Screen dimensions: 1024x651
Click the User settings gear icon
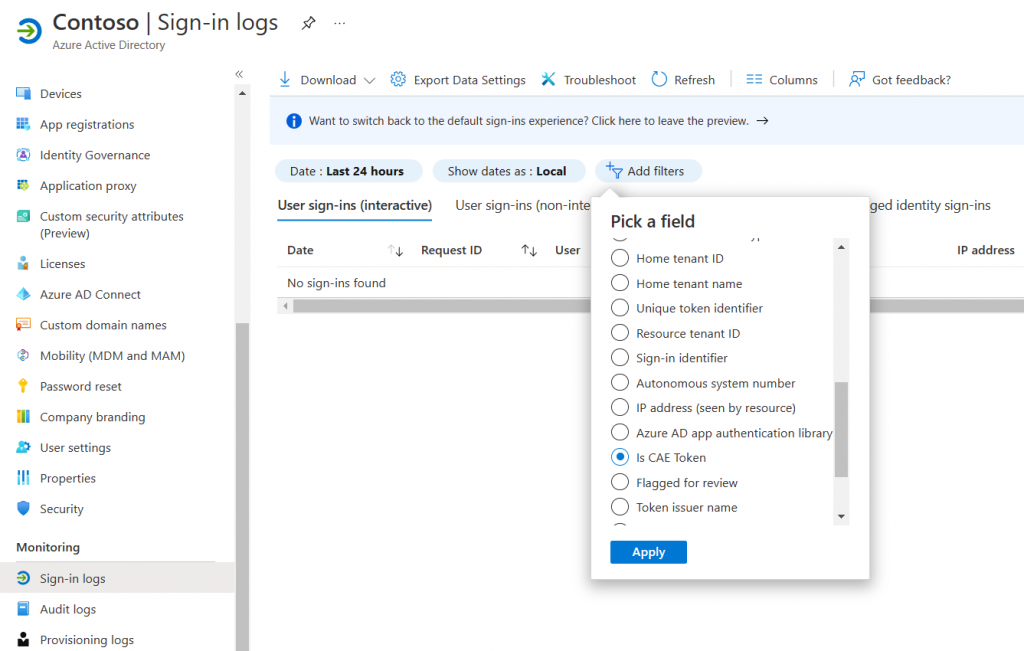click(x=23, y=447)
